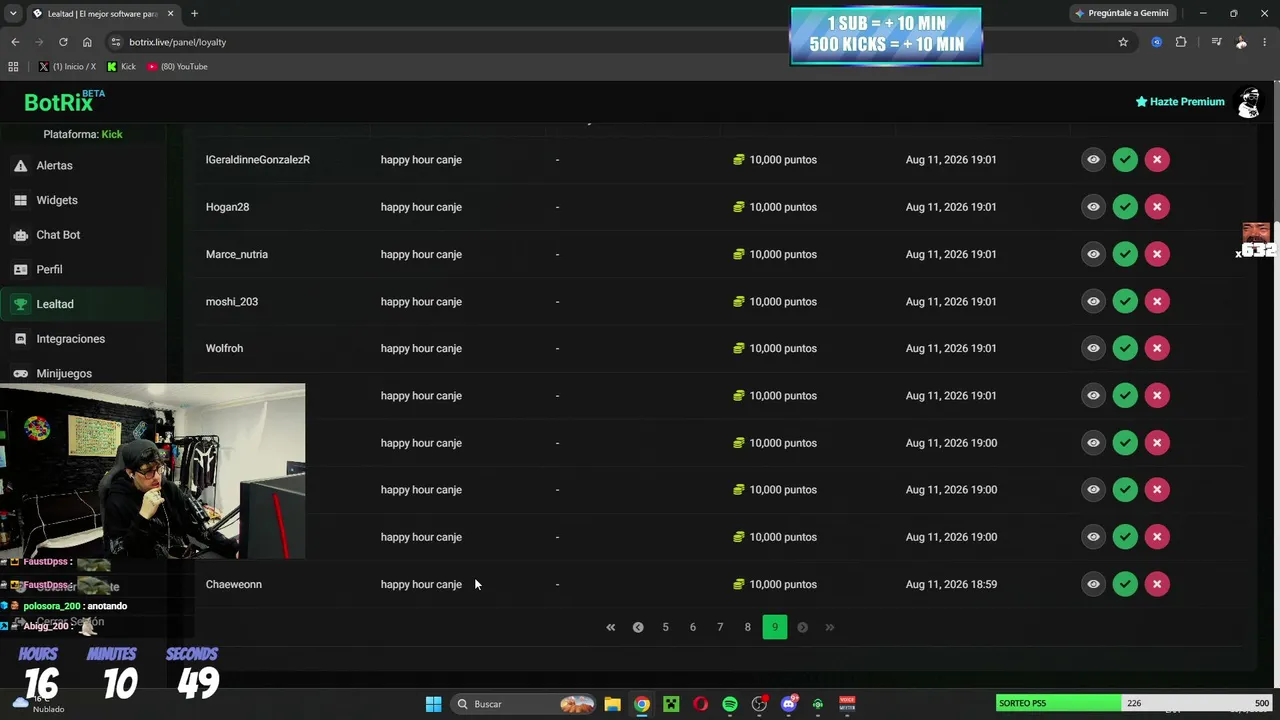
Task: Approve Marce_nutria's redemption
Action: [1125, 254]
